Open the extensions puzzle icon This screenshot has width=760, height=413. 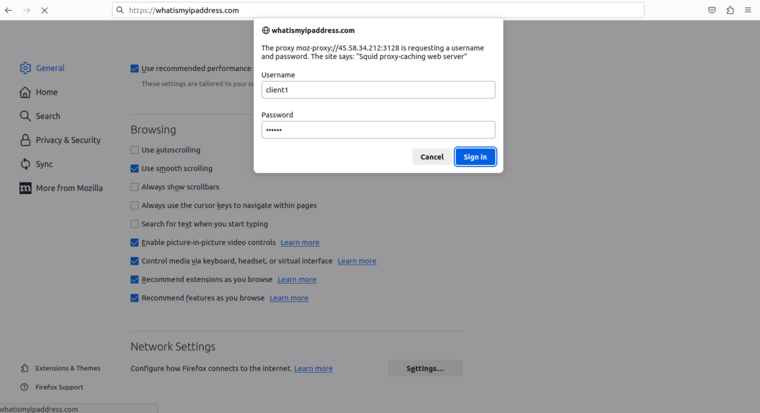(730, 10)
